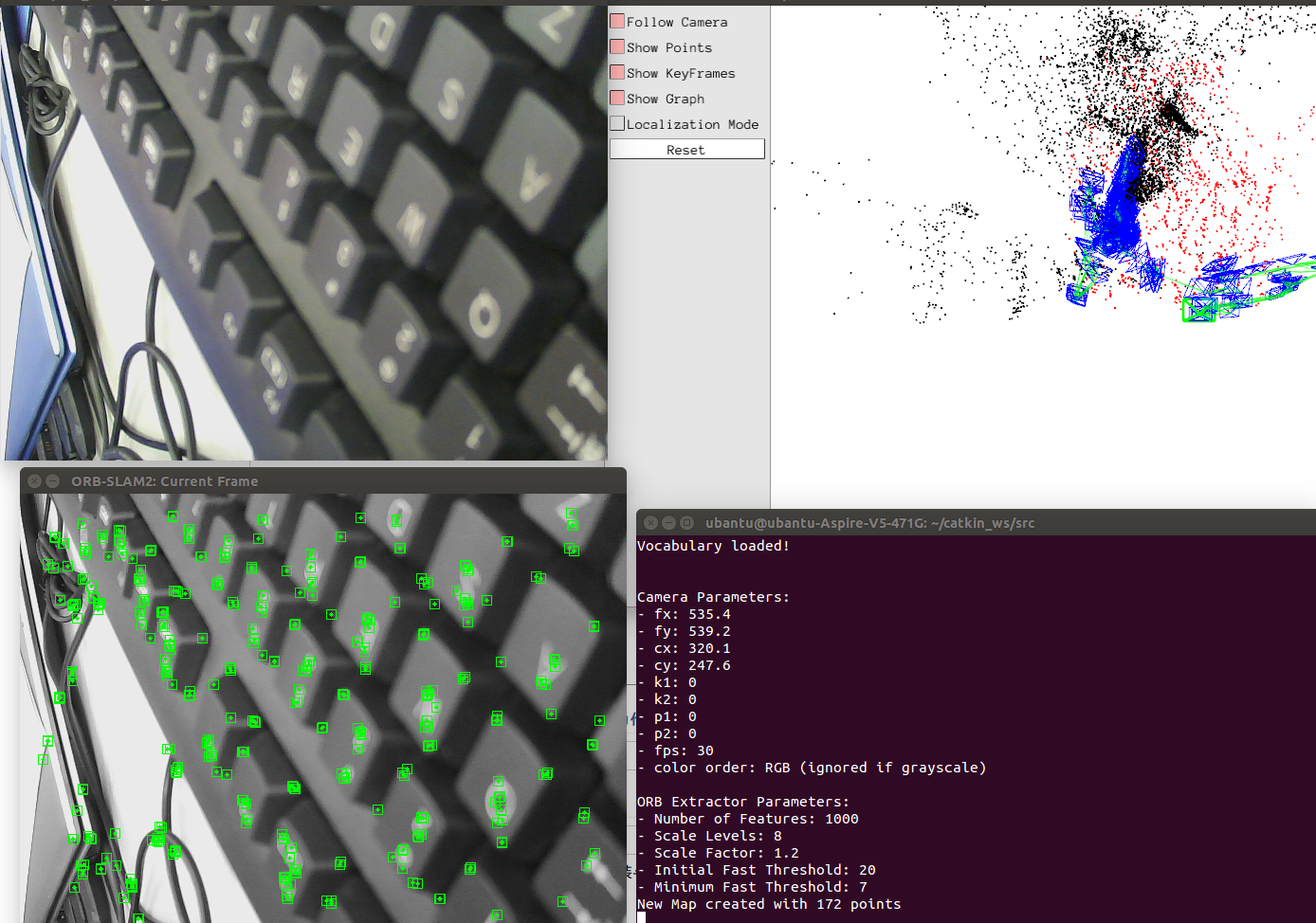Minimize the ubantu terminal window

click(x=668, y=522)
